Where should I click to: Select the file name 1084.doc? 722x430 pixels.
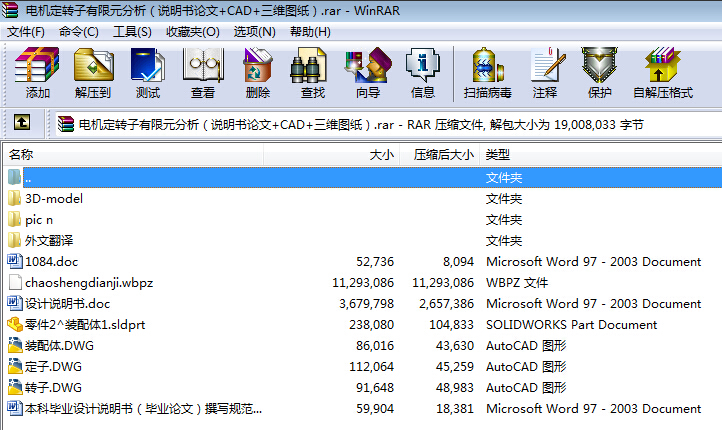point(52,261)
